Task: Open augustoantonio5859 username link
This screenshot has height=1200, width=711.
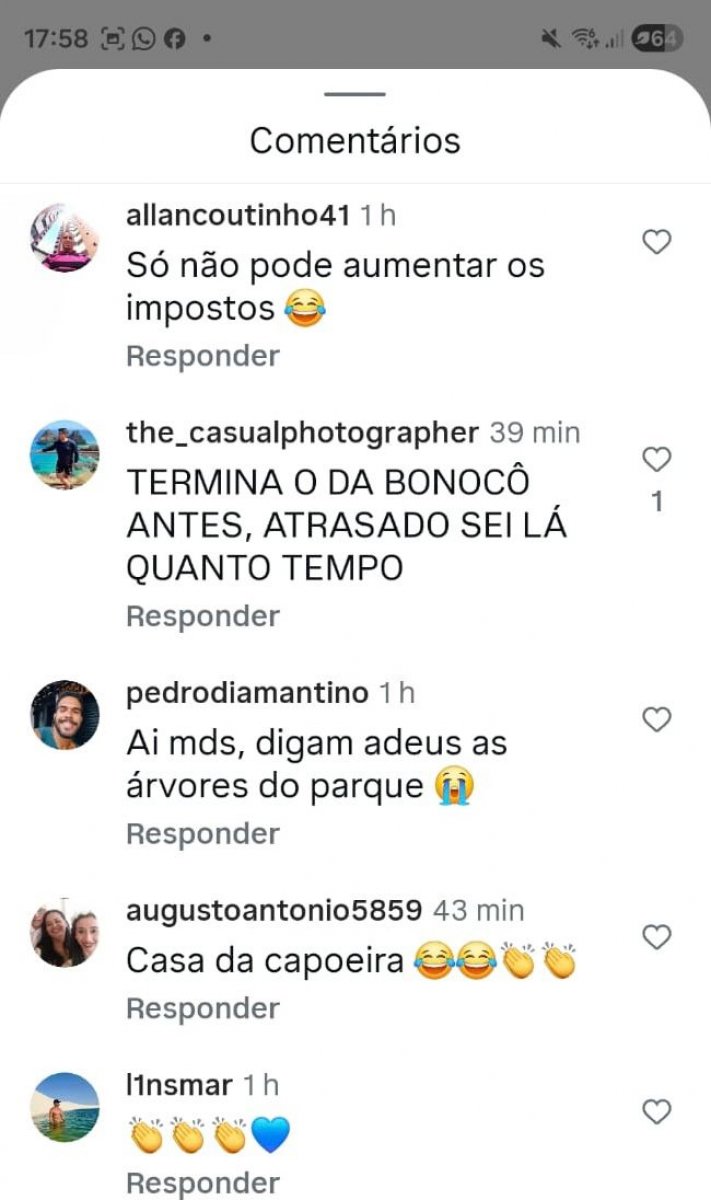Action: (x=274, y=910)
